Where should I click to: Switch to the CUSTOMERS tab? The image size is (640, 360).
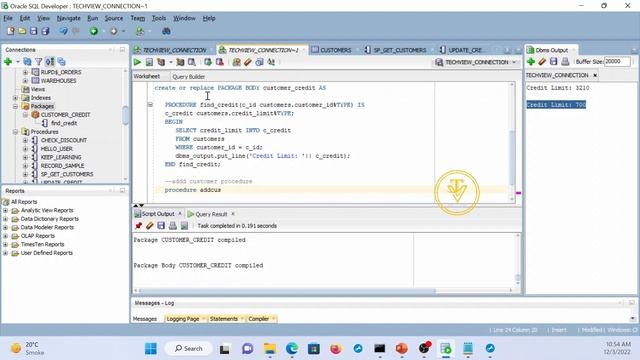[335, 50]
